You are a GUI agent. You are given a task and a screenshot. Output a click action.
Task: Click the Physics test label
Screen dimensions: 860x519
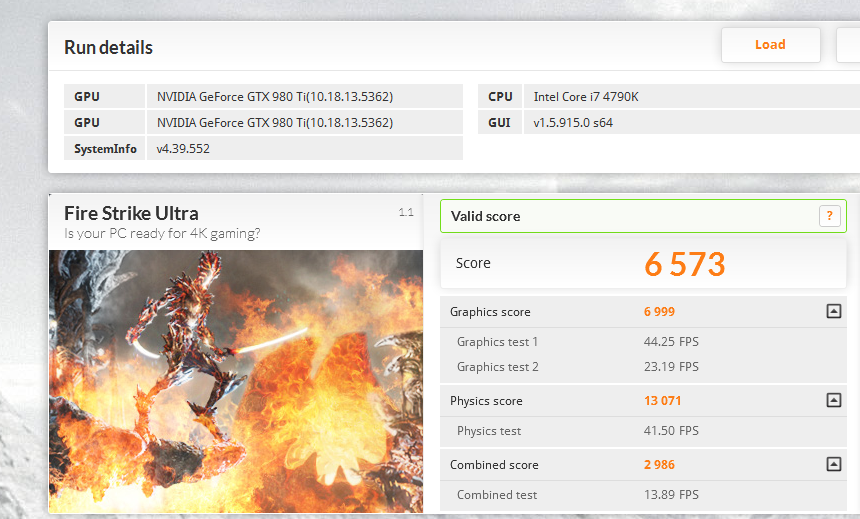coord(489,431)
